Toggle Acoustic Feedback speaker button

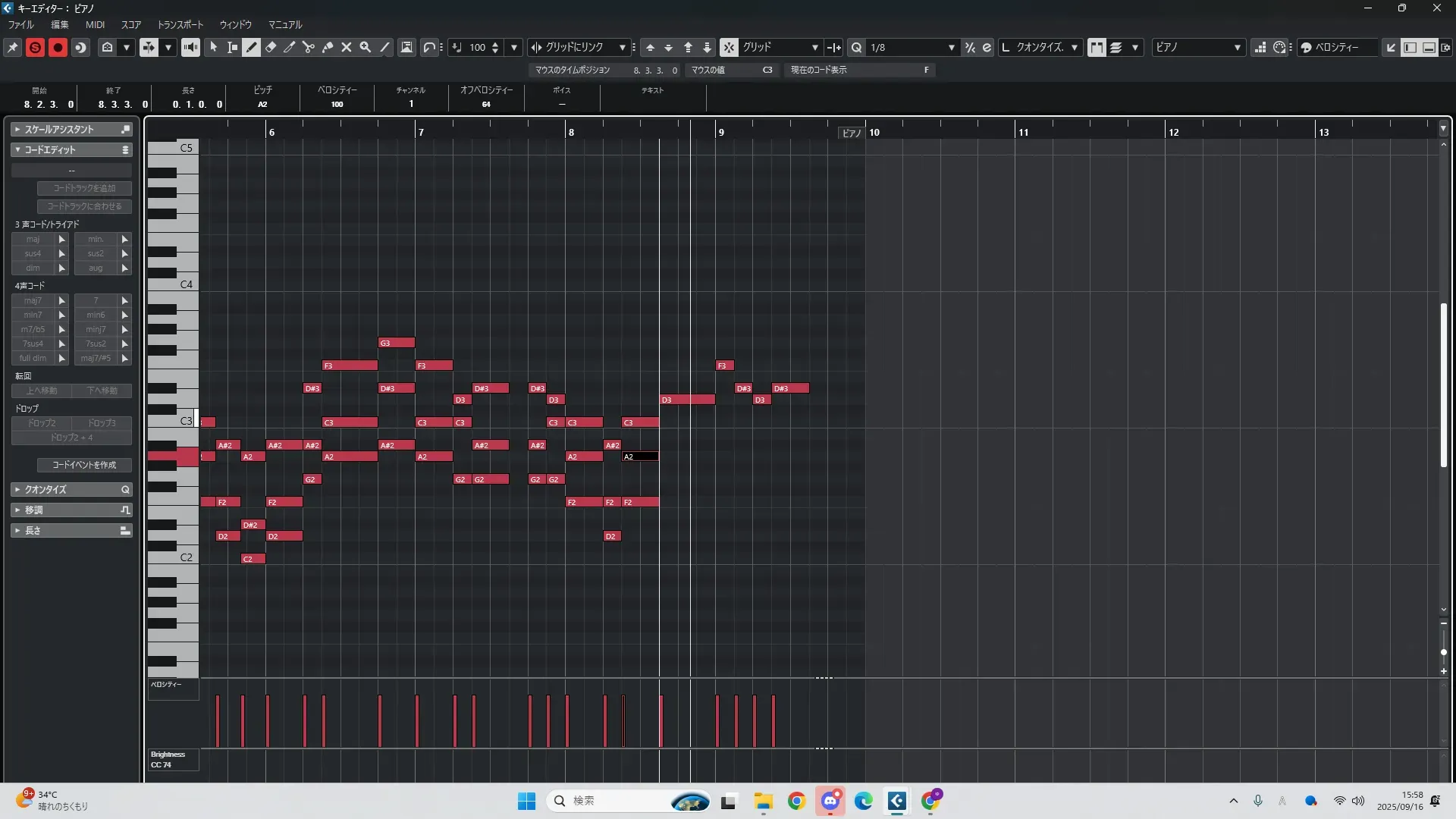click(x=190, y=47)
